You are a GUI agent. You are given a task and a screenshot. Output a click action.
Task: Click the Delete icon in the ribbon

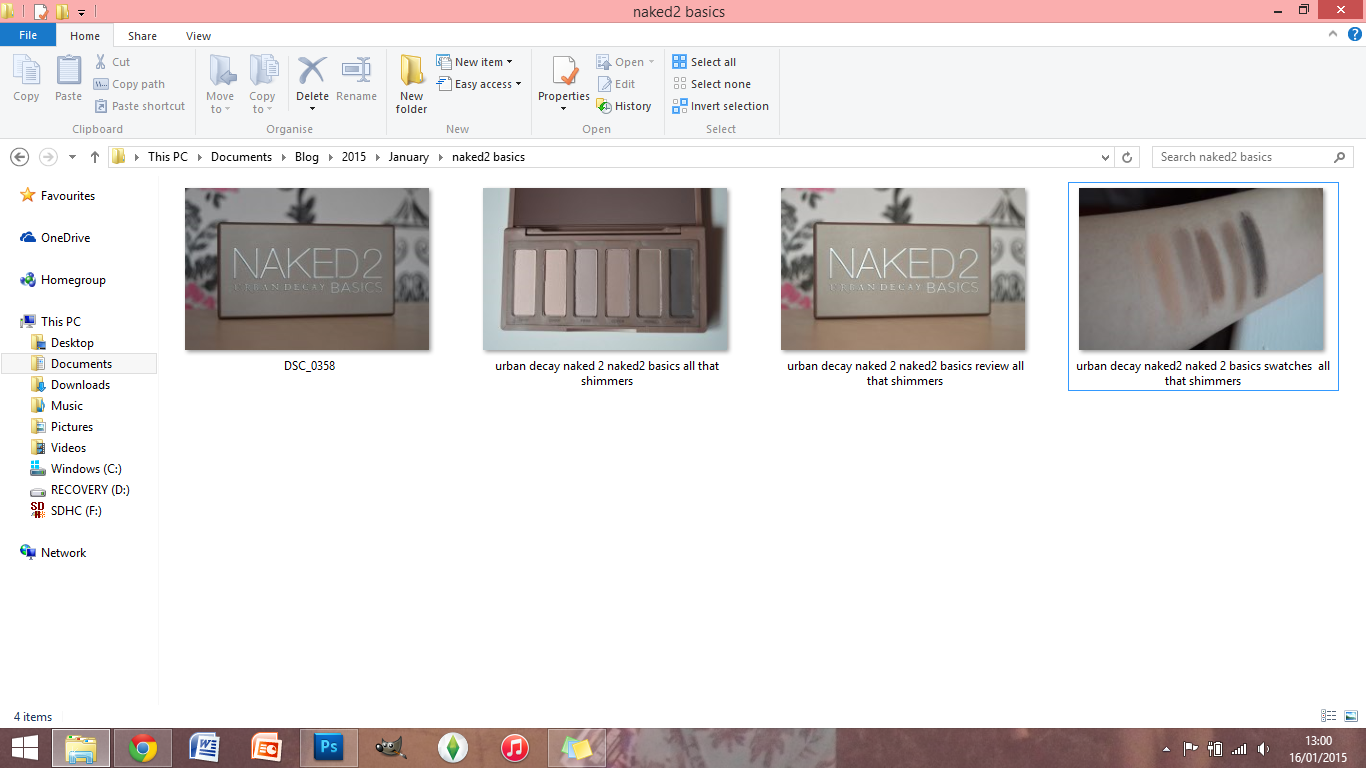(x=312, y=71)
